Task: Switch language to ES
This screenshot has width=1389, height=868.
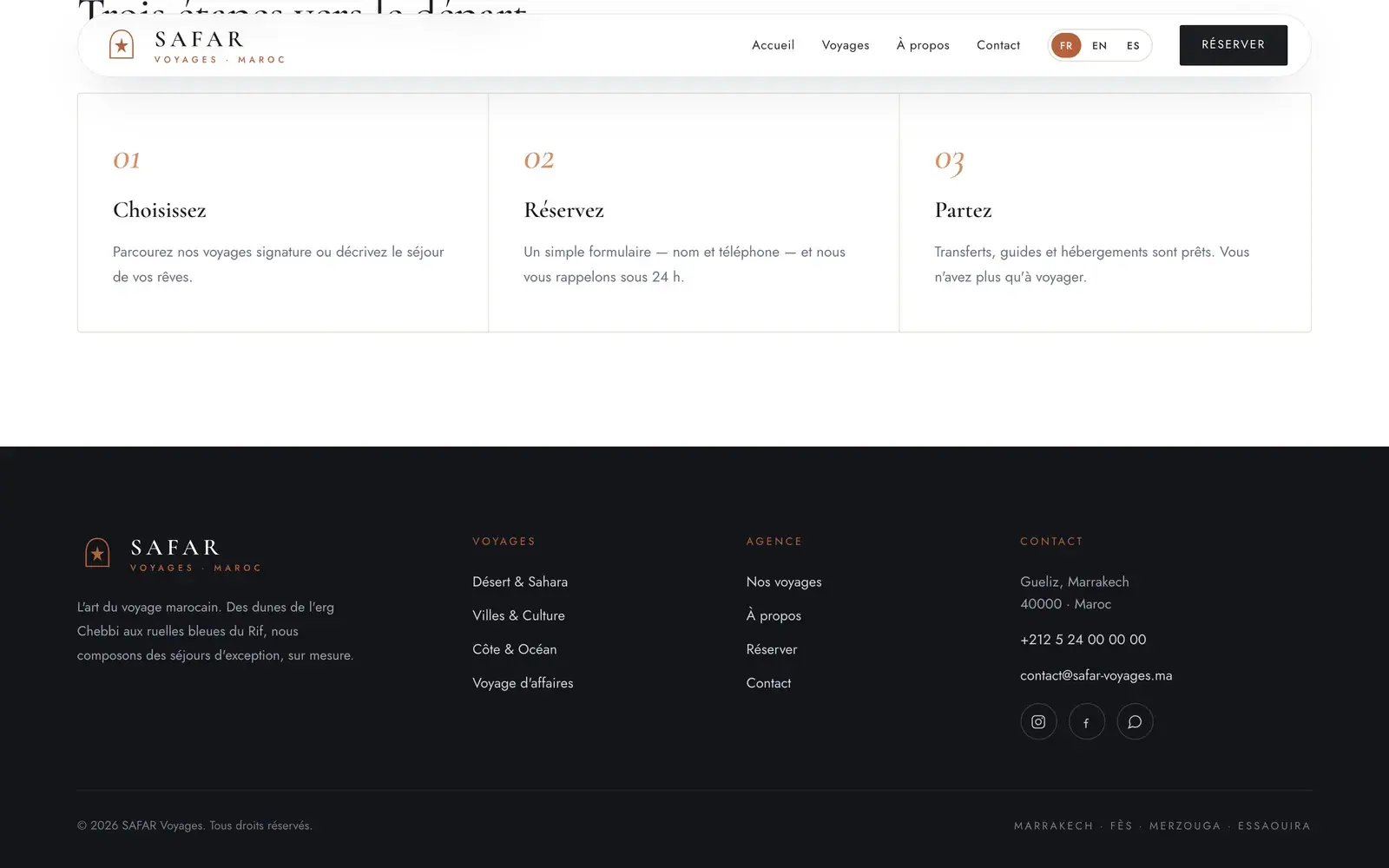Action: [1133, 45]
